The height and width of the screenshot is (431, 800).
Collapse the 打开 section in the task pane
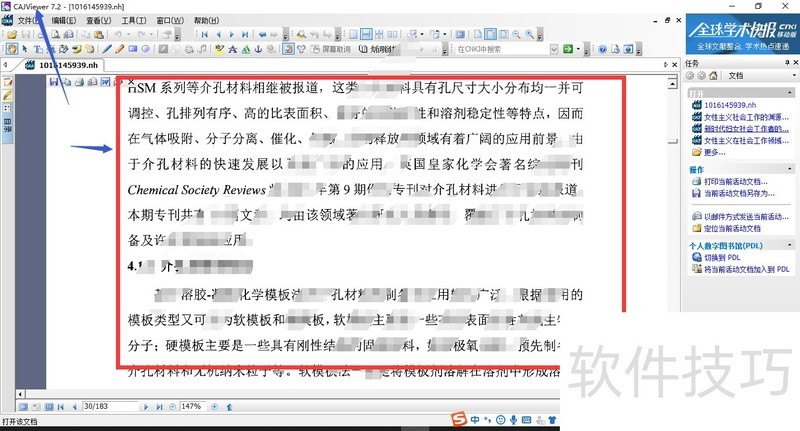(790, 93)
